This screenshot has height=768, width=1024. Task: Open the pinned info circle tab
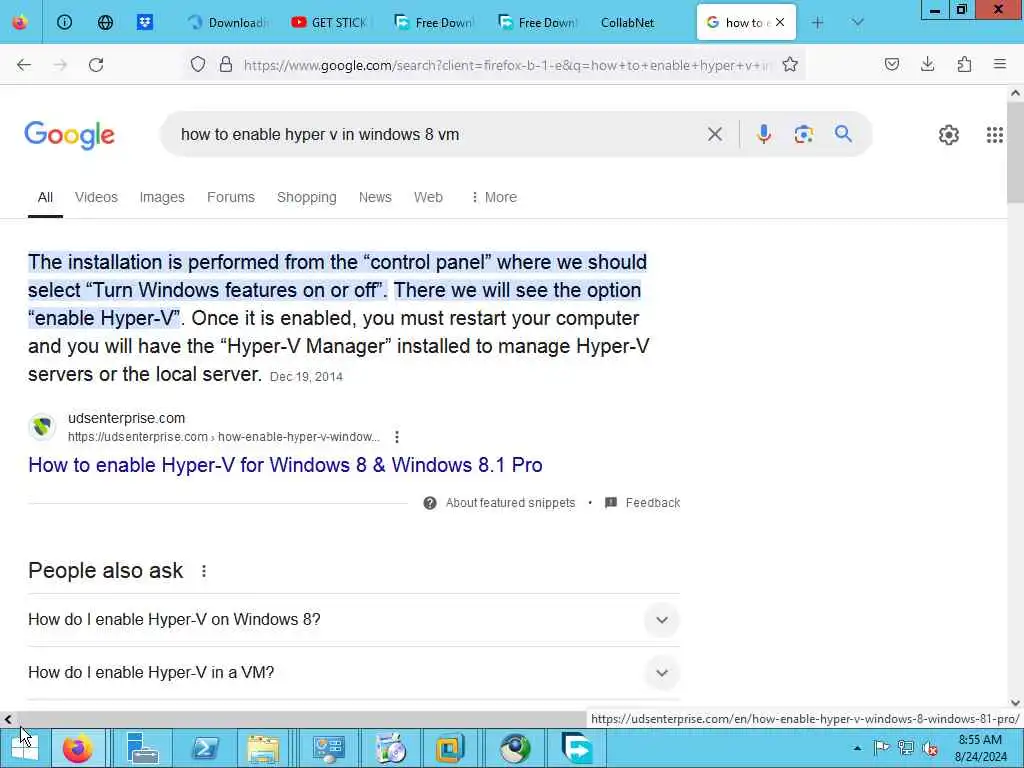(64, 22)
